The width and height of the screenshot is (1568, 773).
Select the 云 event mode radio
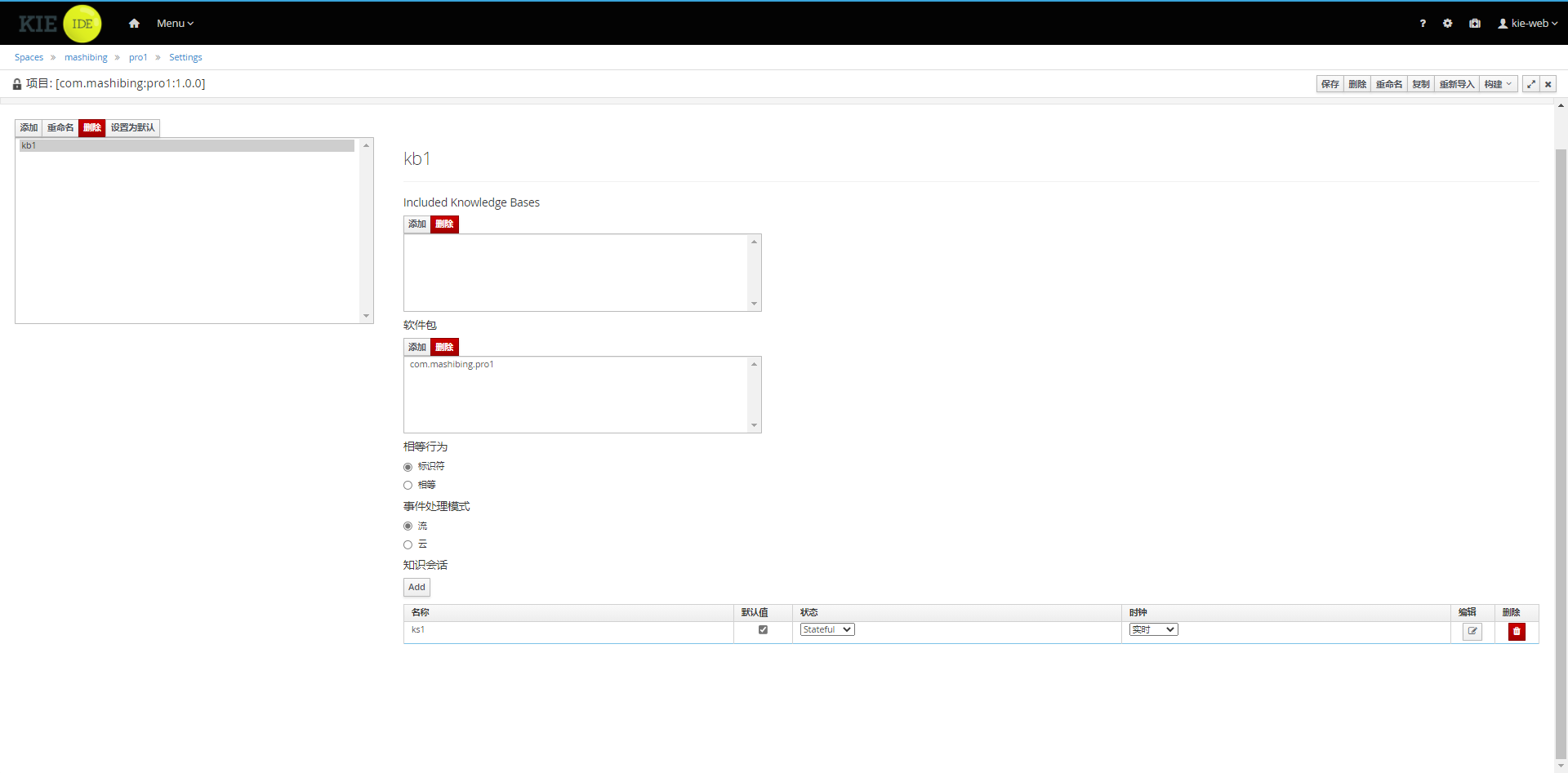[x=408, y=544]
